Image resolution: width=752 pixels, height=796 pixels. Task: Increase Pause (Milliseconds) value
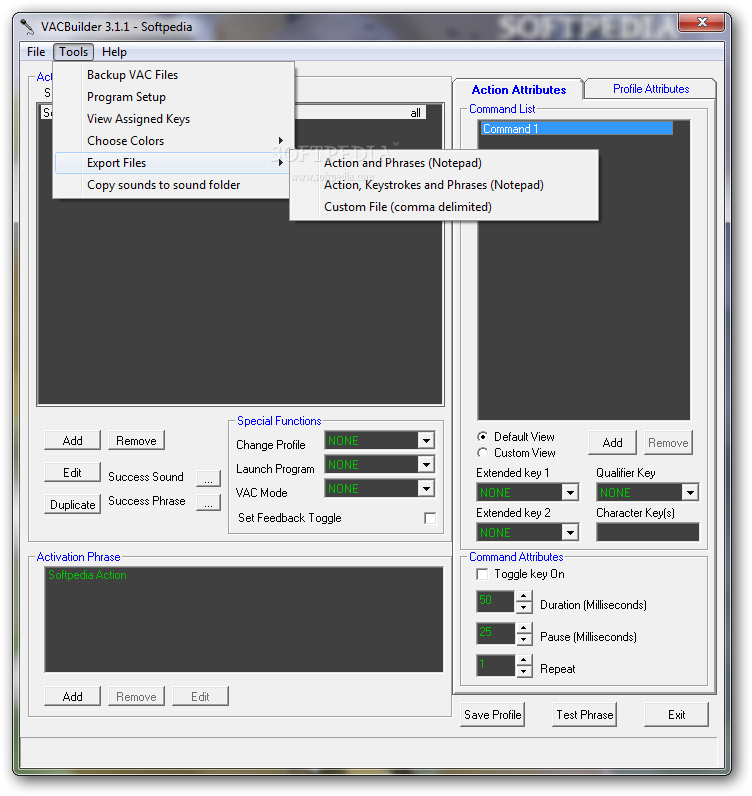pos(524,628)
